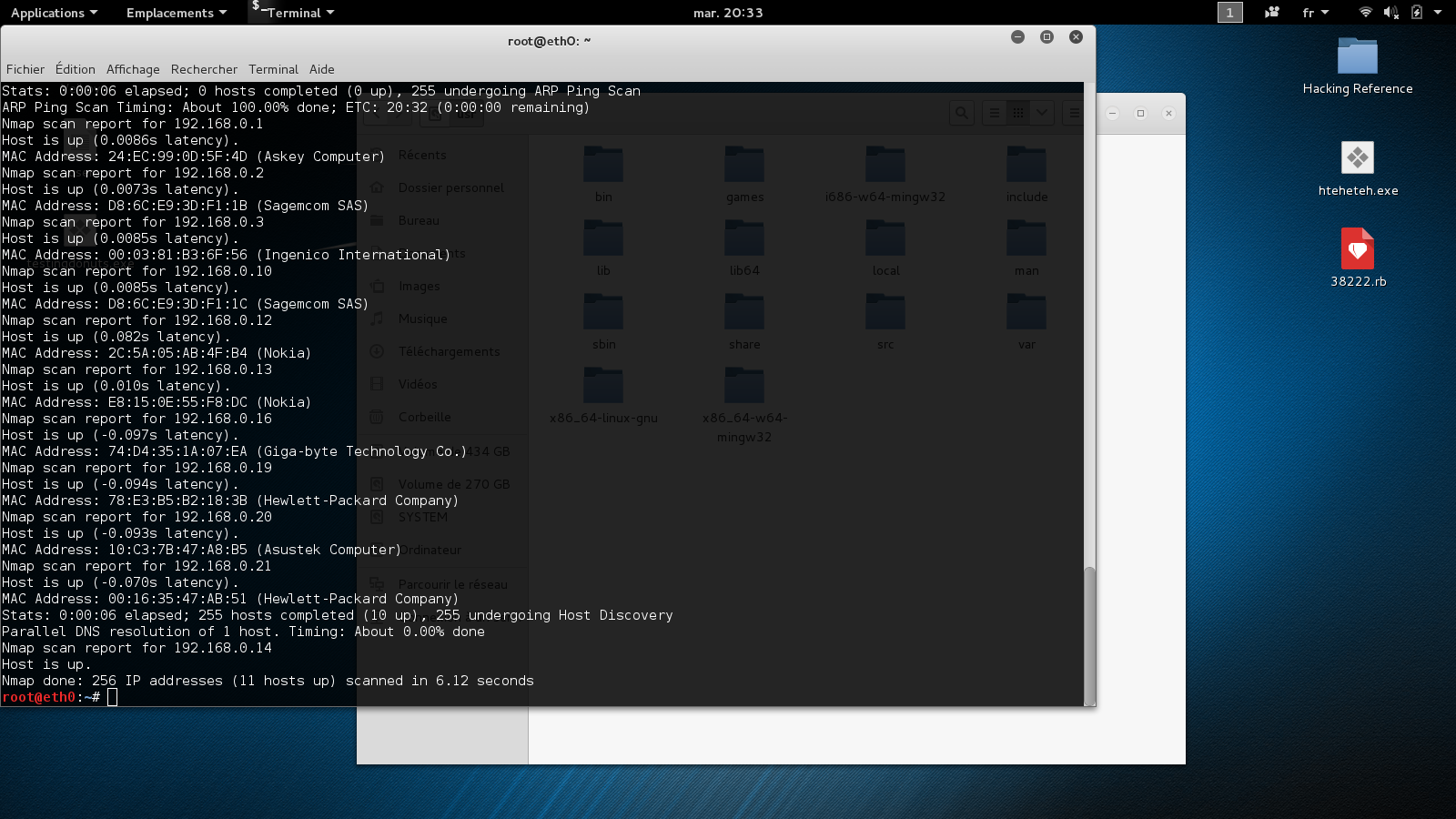Click the screen recorder camera icon
1456x819 pixels.
1271,13
